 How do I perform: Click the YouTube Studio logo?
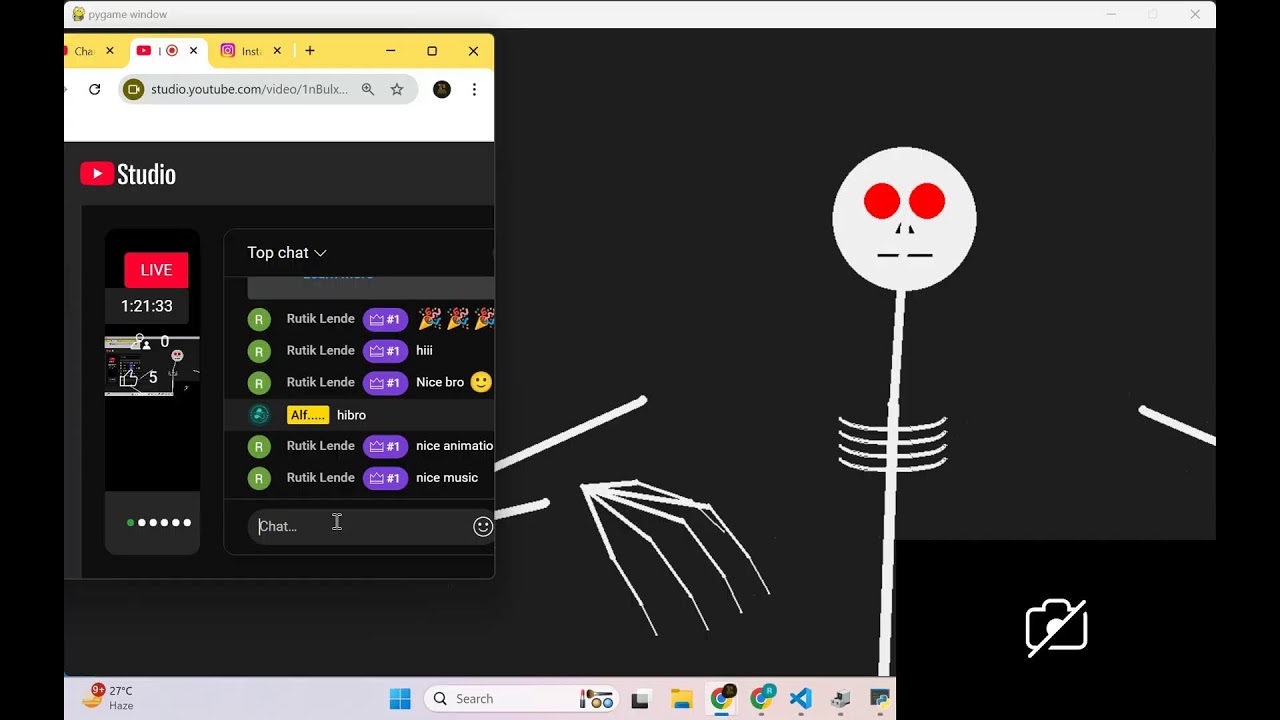pos(128,174)
